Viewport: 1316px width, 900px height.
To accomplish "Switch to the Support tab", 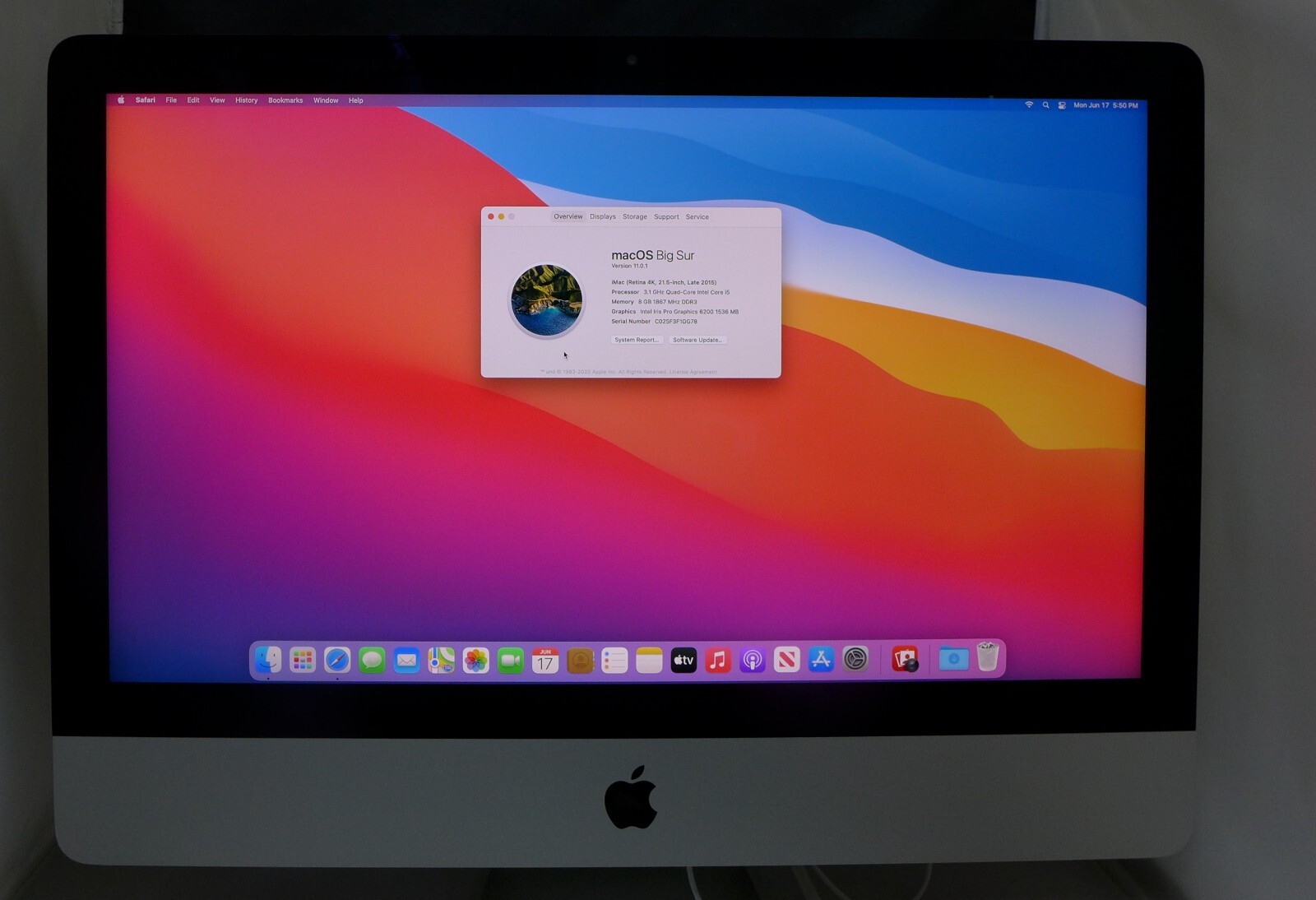I will (666, 217).
